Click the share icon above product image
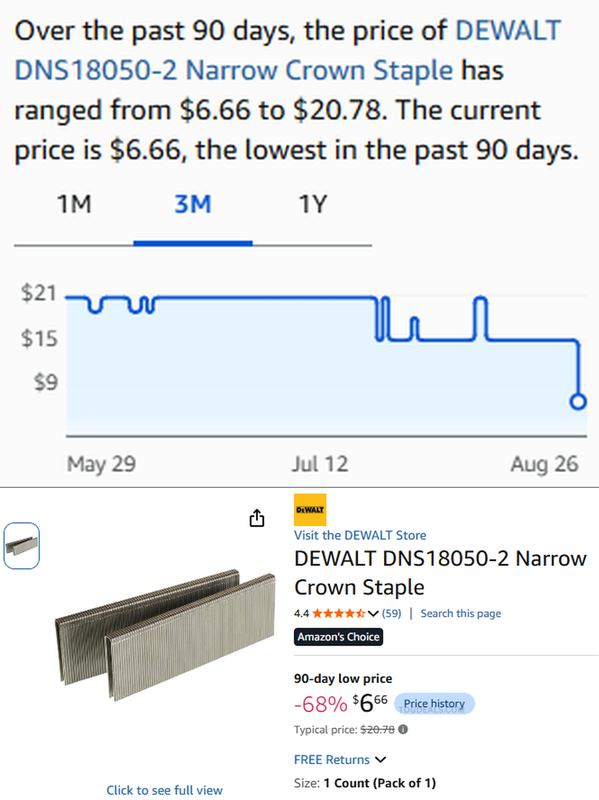The image size is (599, 800). tap(257, 517)
